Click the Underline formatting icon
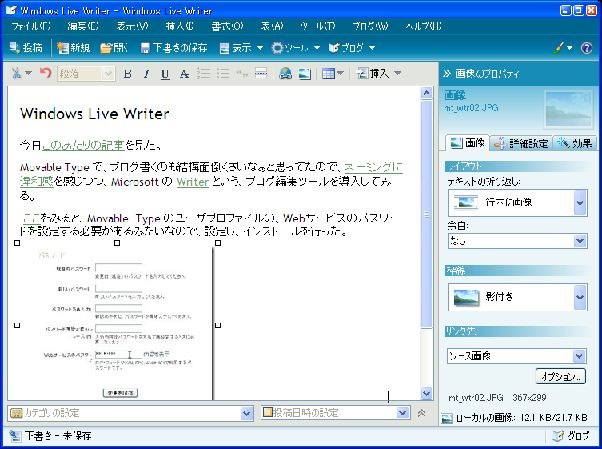The image size is (602, 449). point(165,74)
